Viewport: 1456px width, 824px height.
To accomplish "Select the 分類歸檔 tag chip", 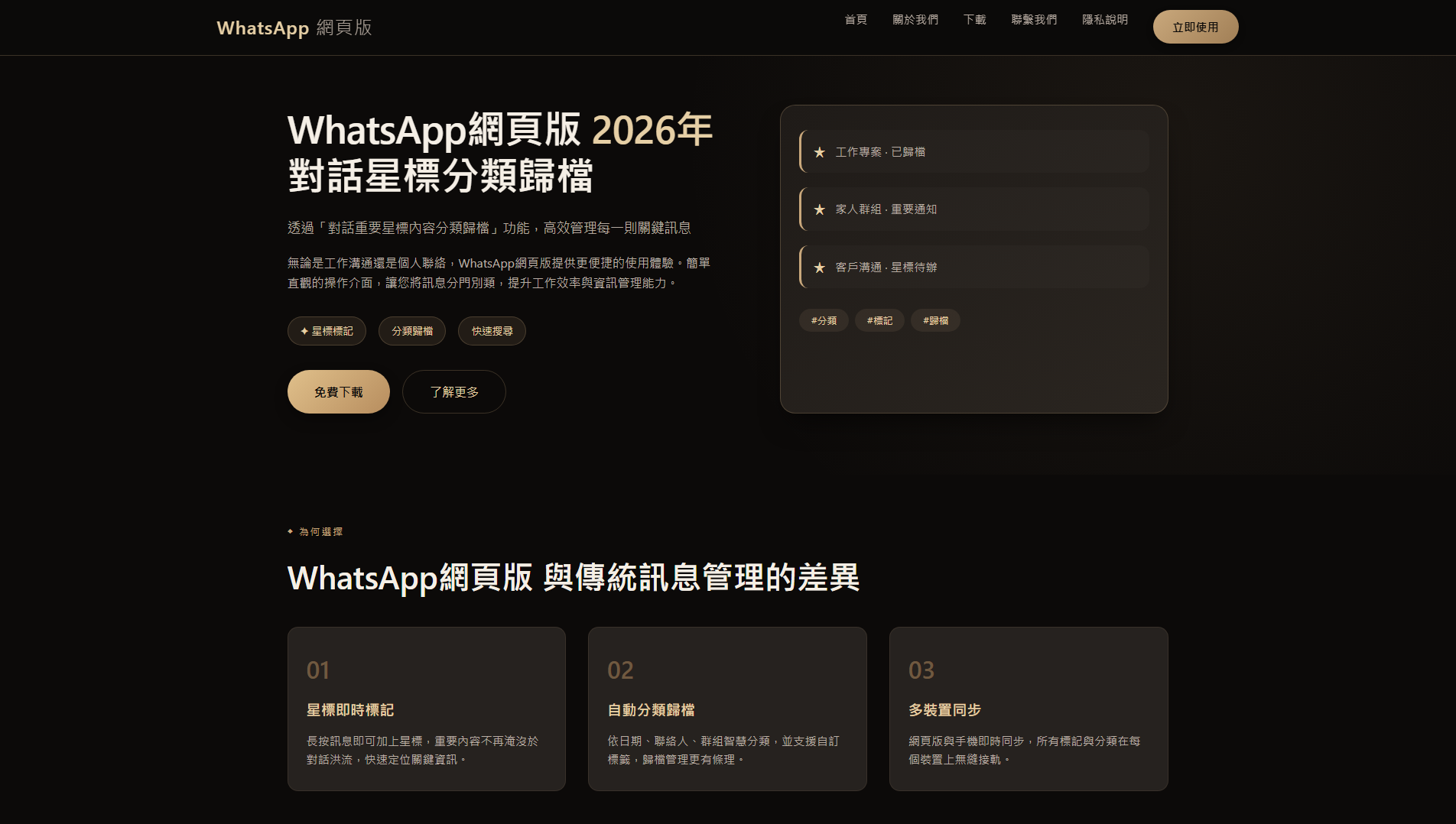I will (412, 331).
